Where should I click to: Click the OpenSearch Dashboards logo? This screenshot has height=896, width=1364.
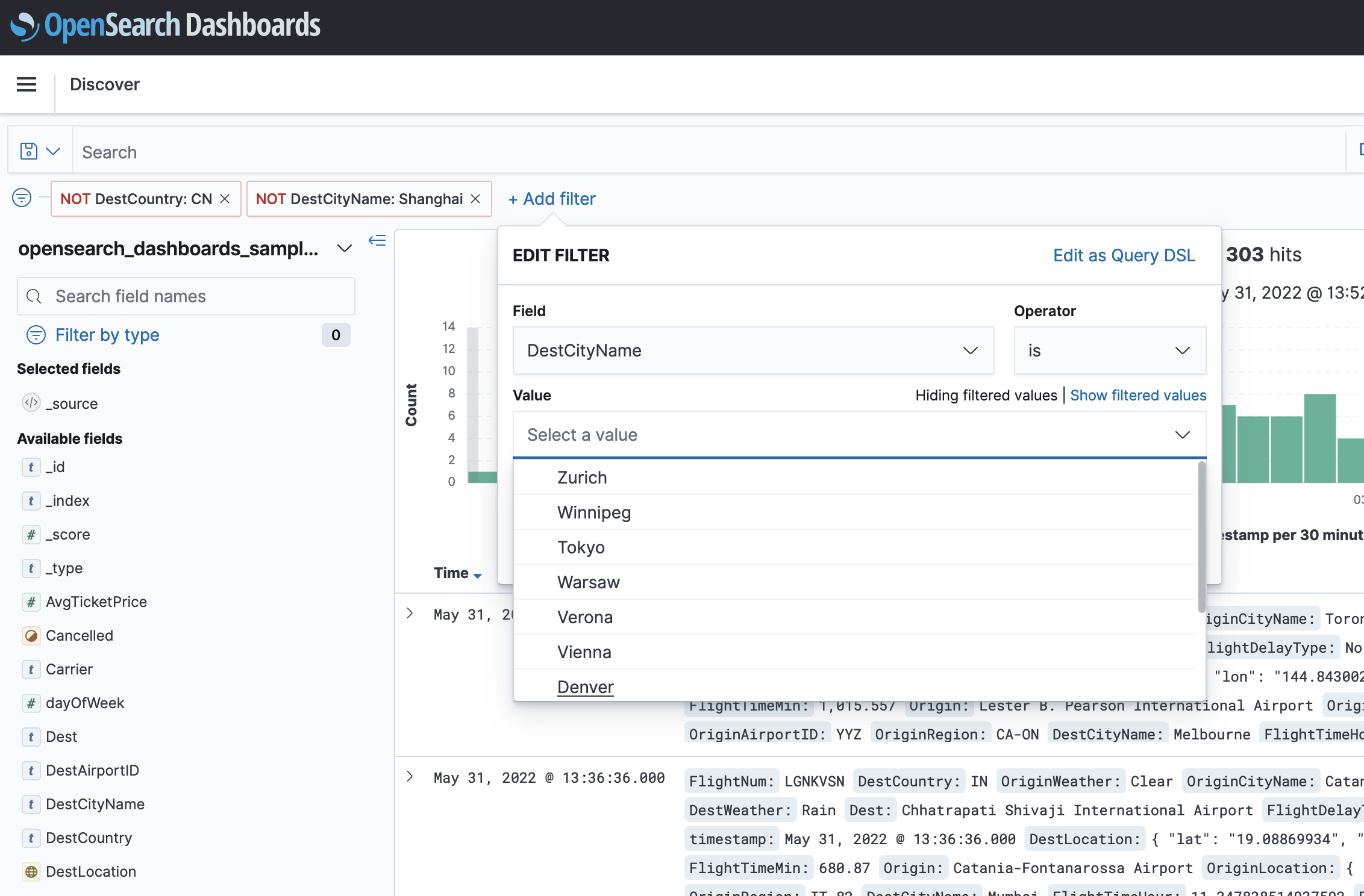click(x=166, y=25)
